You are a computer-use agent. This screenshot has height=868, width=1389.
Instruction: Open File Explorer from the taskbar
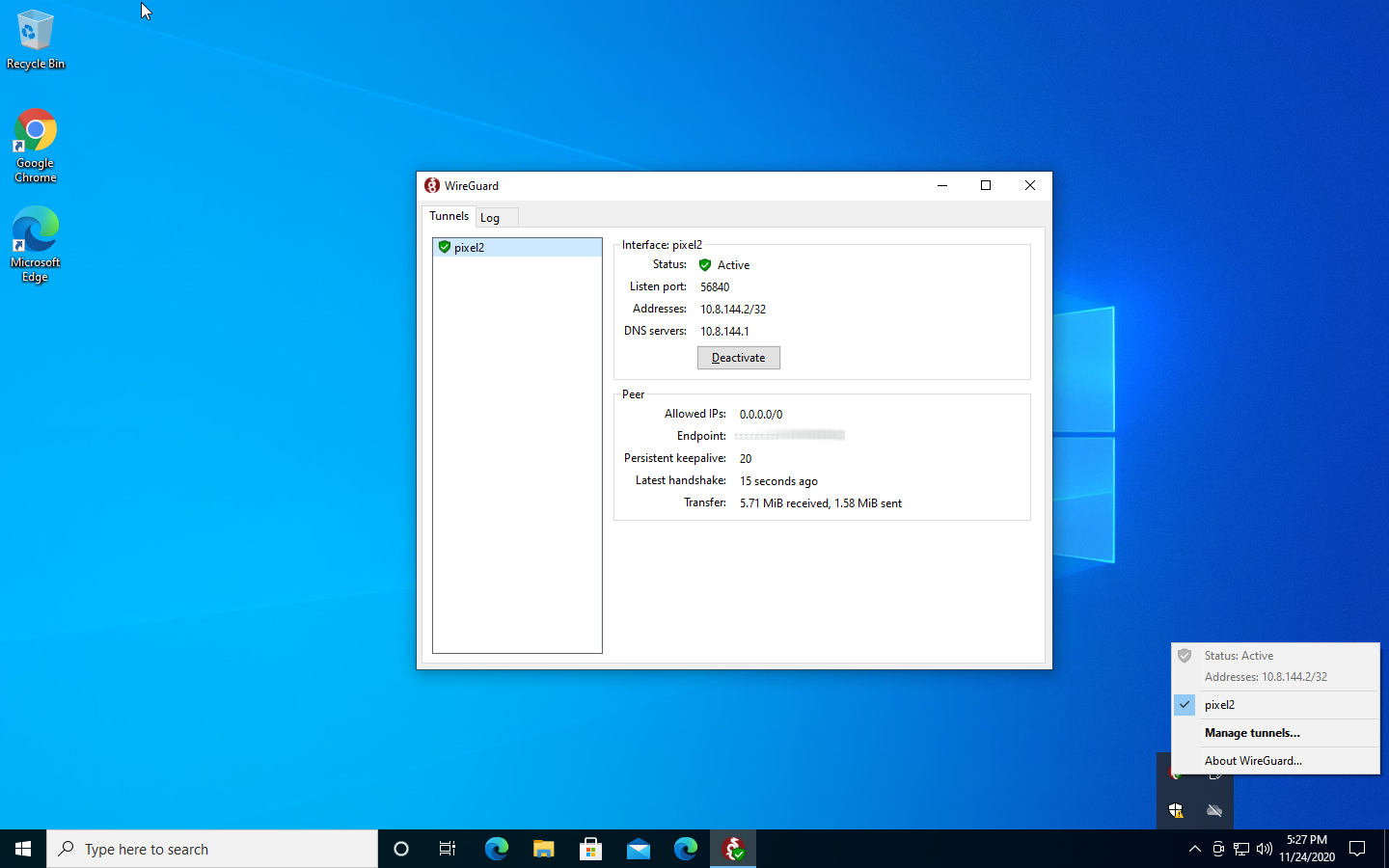[543, 849]
